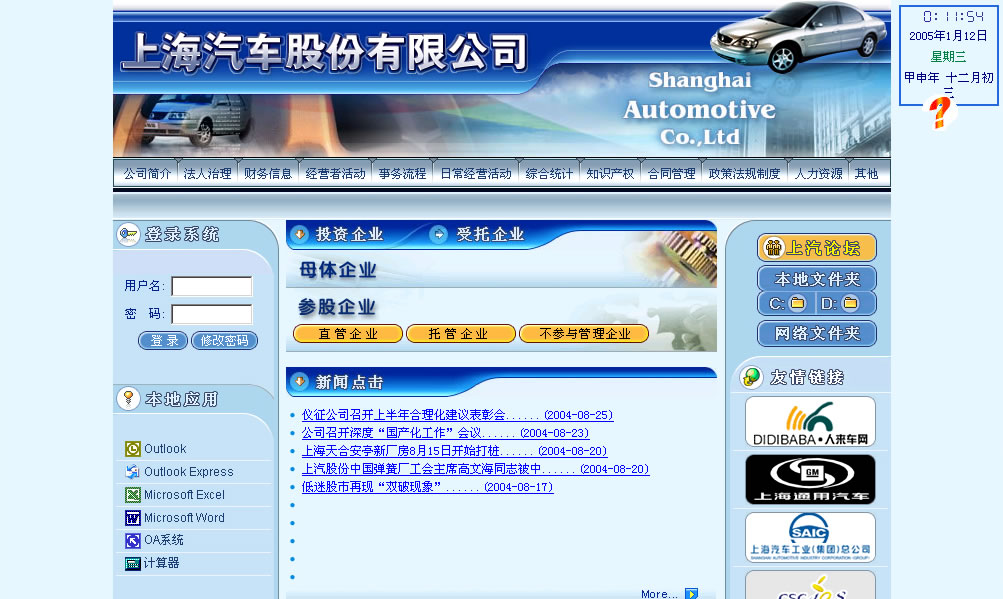The height and width of the screenshot is (599, 1003).
Task: Click the Microsoft Word text label
Action: click(x=184, y=518)
